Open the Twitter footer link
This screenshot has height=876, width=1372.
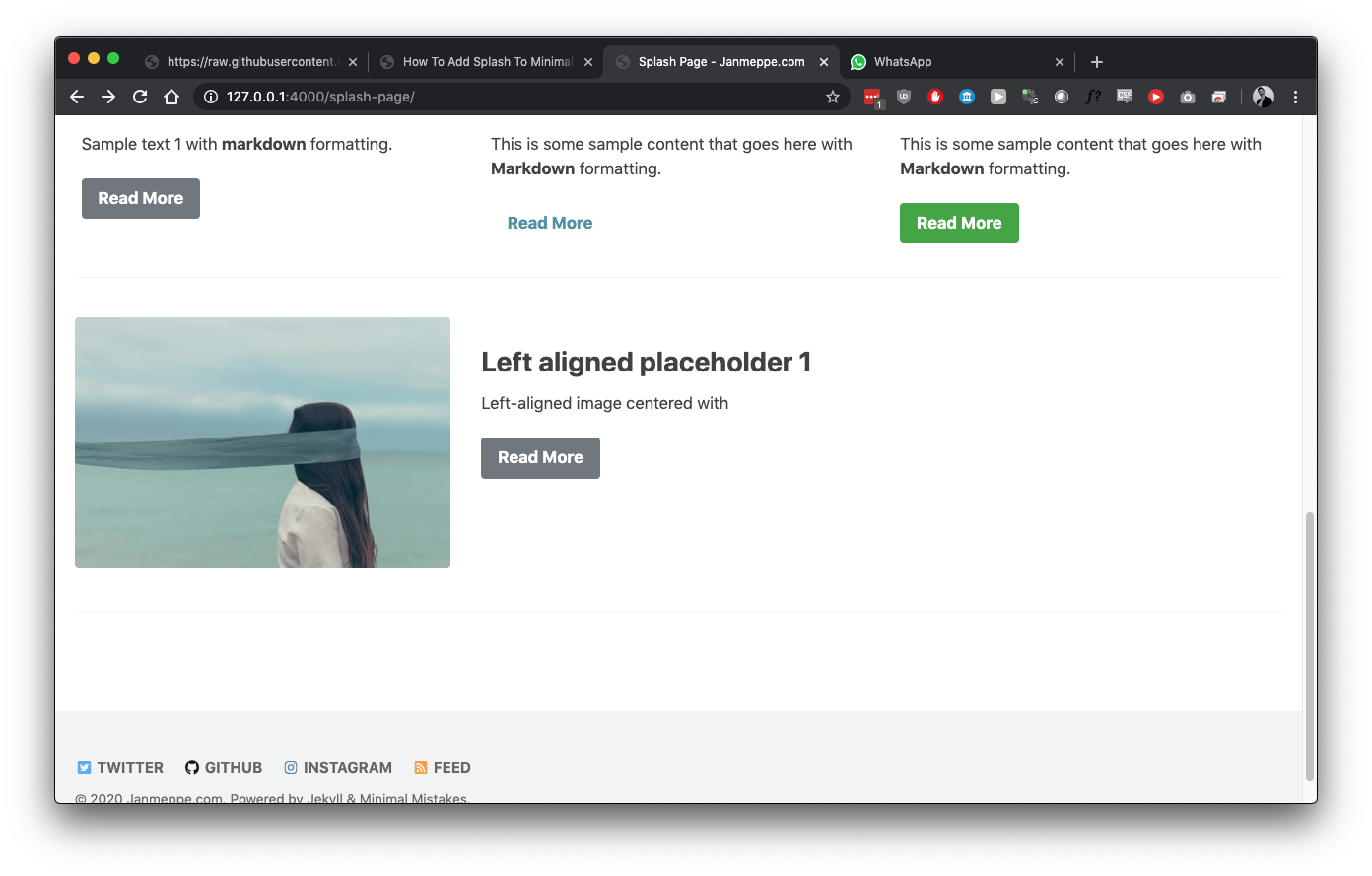tap(120, 767)
